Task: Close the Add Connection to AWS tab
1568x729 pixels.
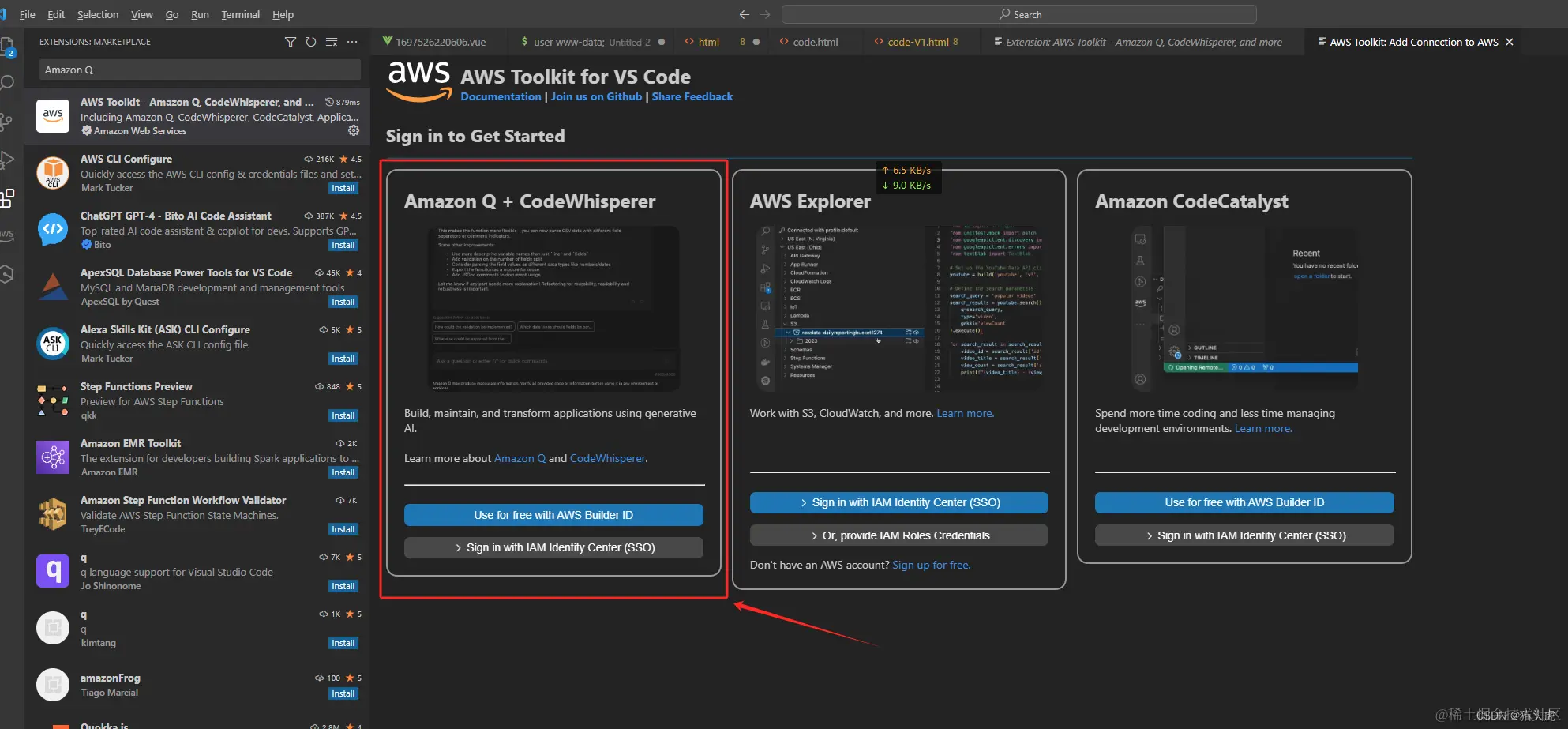Action: (1510, 42)
